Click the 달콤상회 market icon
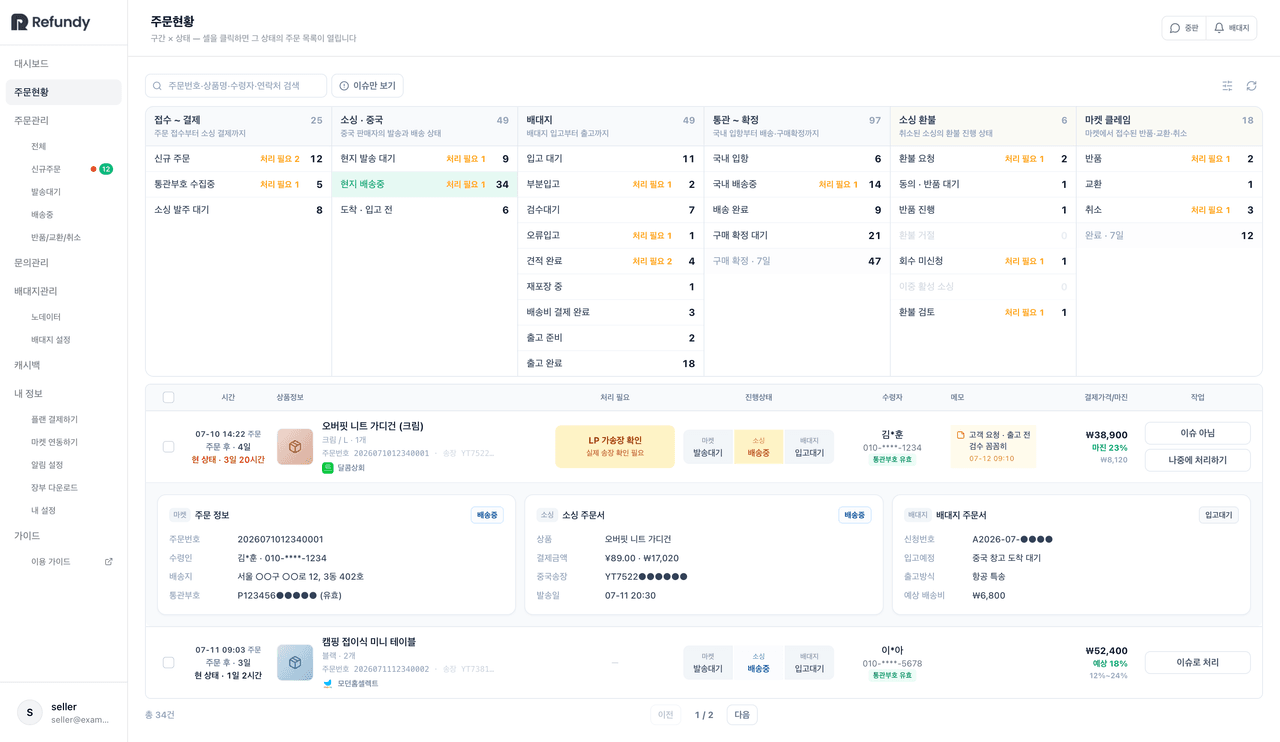Screen dimensions: 1280x742 coord(328,468)
